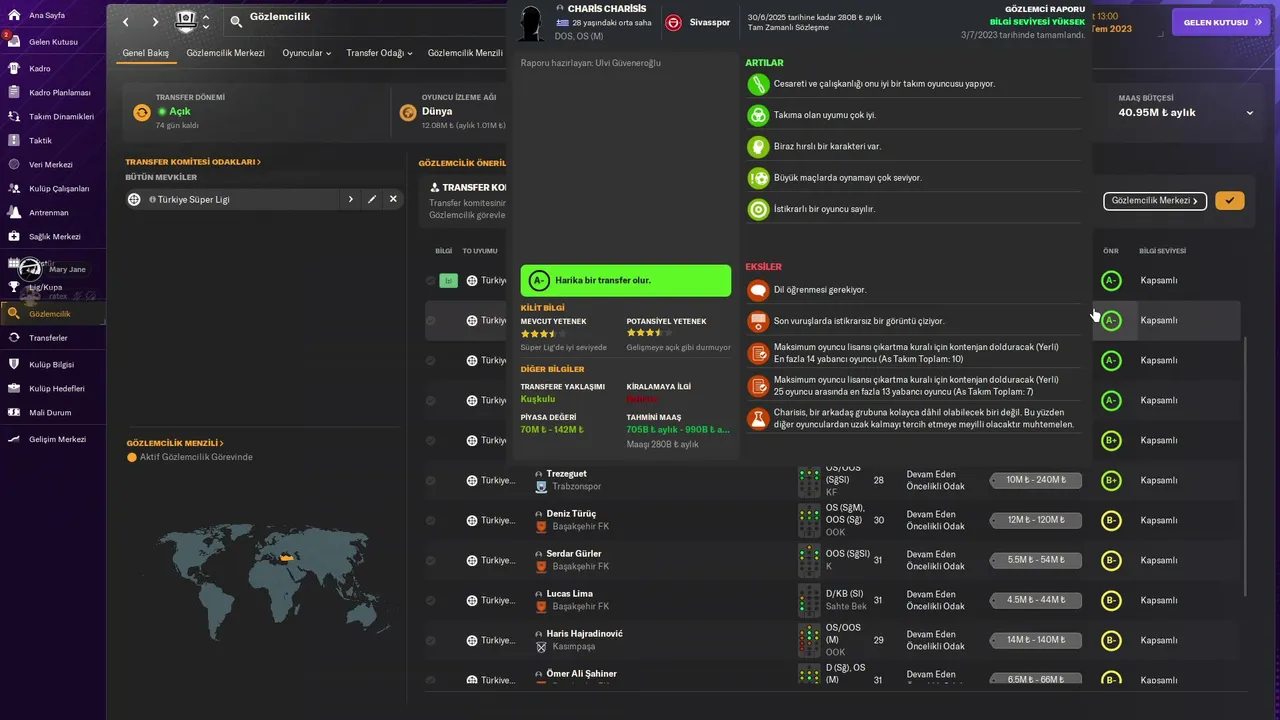This screenshot has height=720, width=1280.
Task: Navigate forward with the right arrow
Action: (x=155, y=21)
